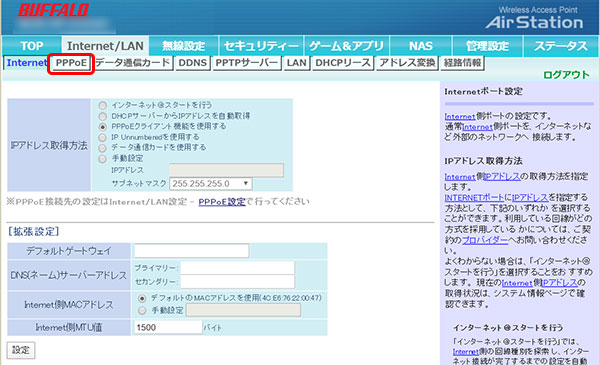Show the ステータス tab
Viewport: 600px width, 365px height.
[x=561, y=46]
